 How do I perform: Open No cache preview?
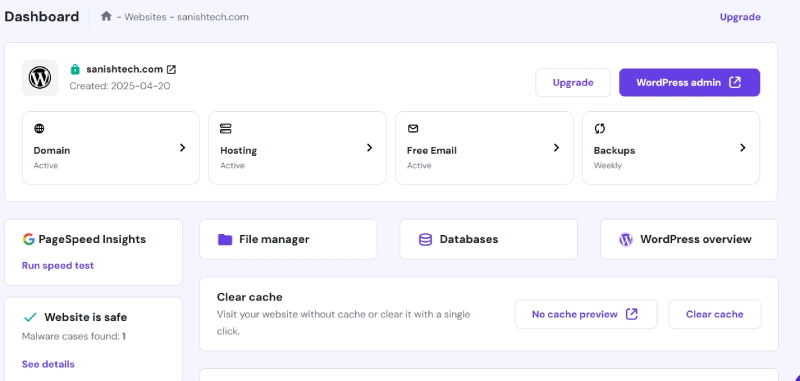(x=586, y=314)
